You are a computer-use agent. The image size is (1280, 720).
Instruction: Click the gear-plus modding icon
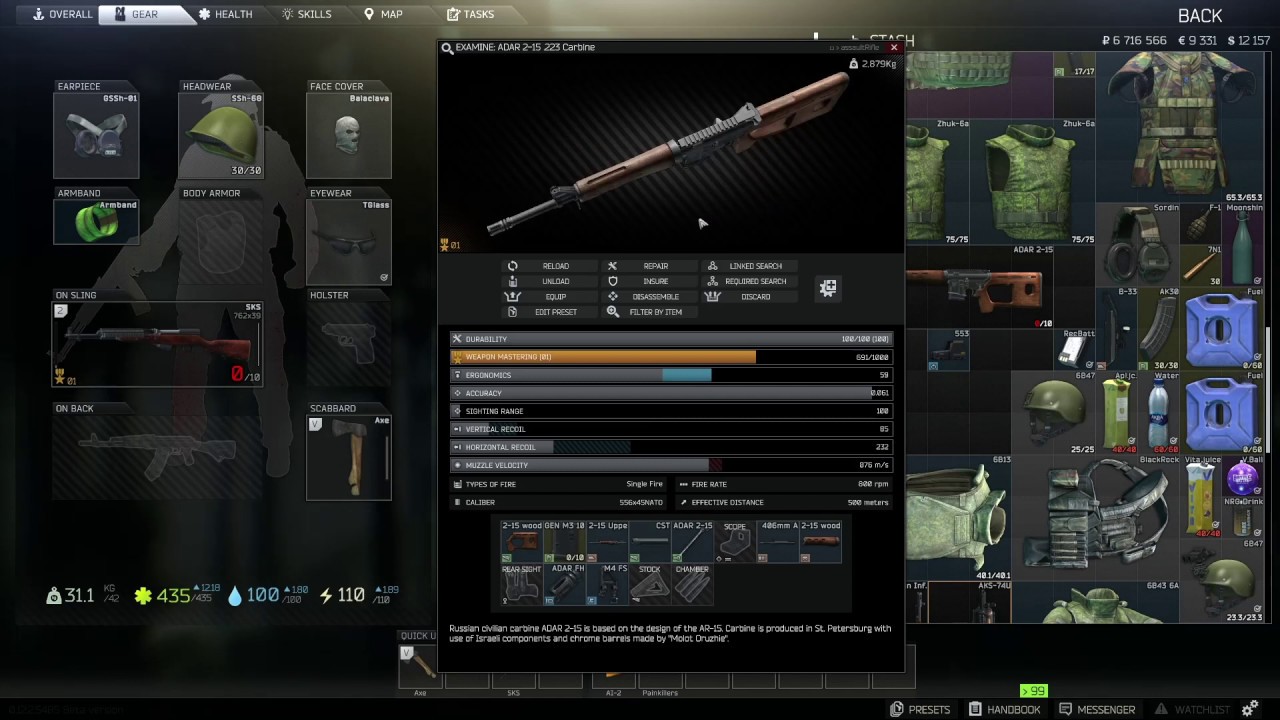pos(828,288)
